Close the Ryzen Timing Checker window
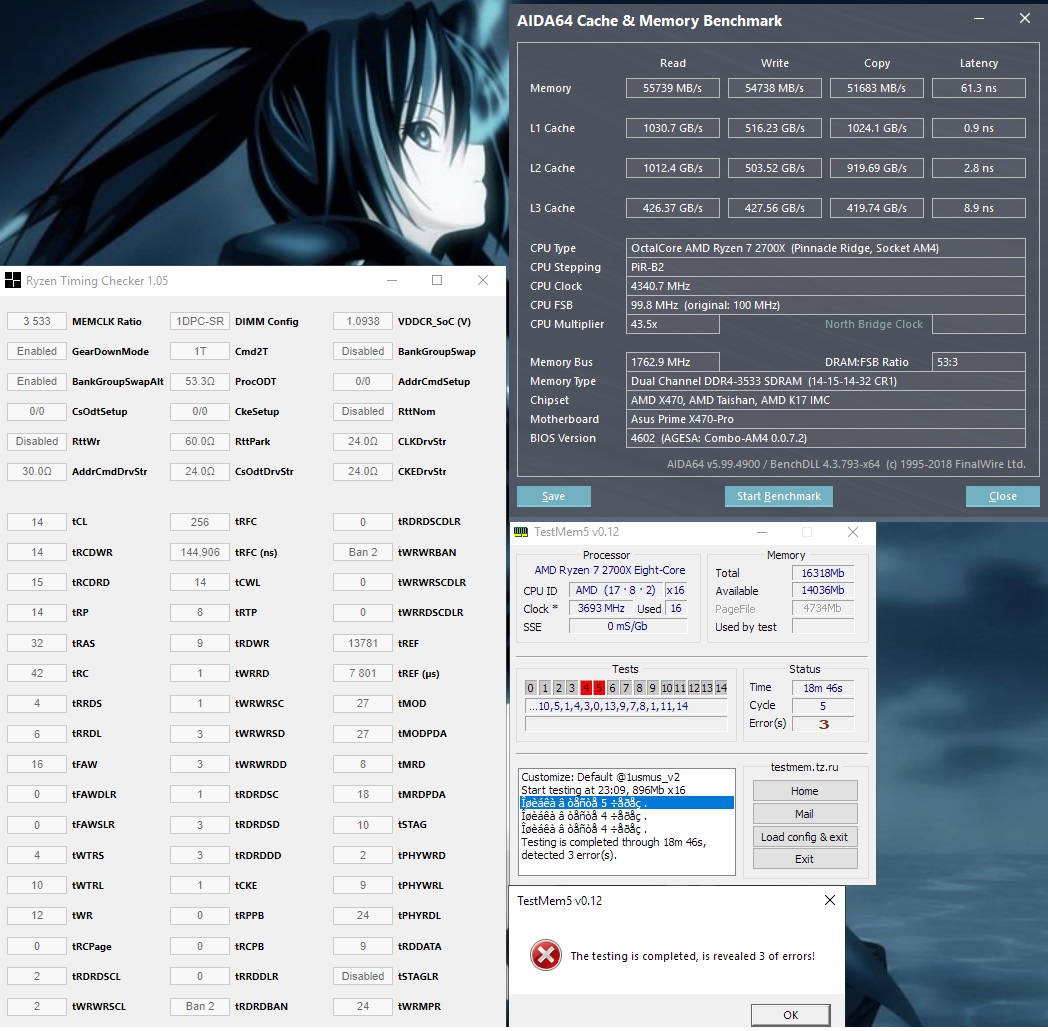Image resolution: width=1048 pixels, height=1031 pixels. [x=483, y=281]
